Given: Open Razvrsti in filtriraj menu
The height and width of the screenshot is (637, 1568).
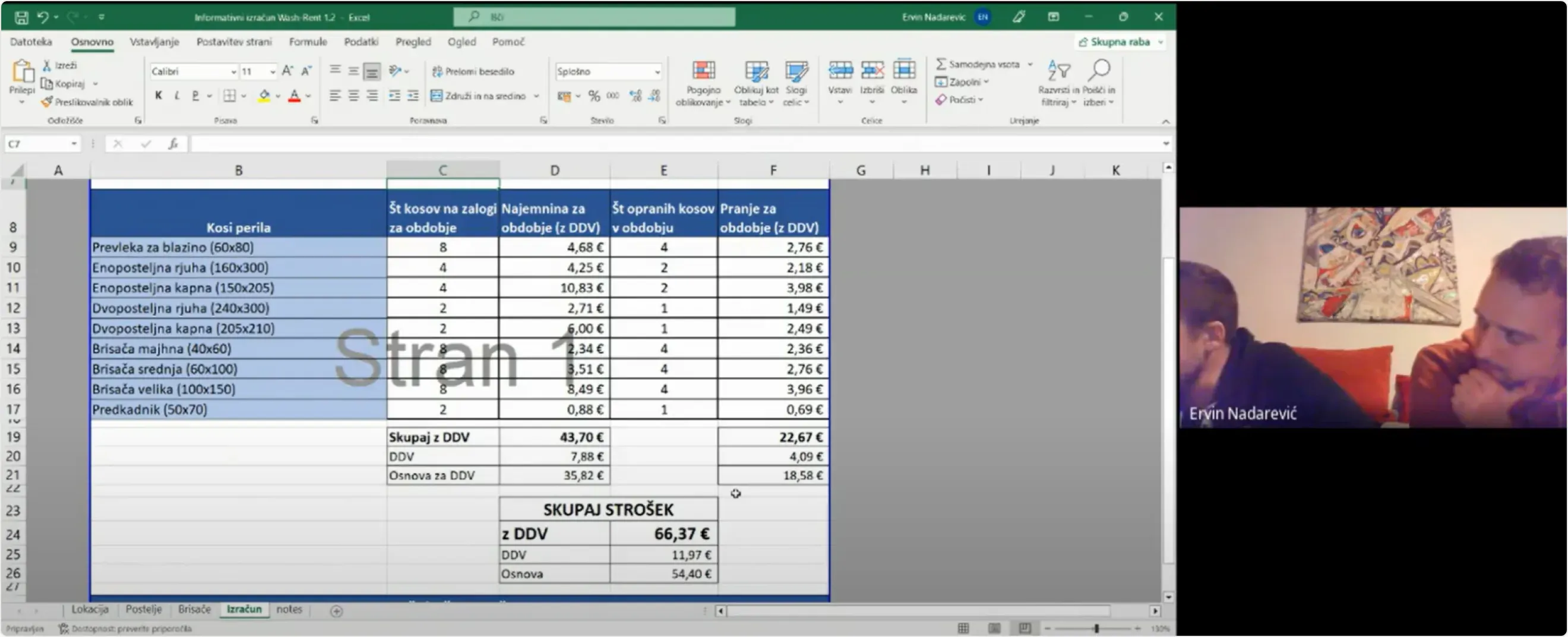Looking at the screenshot, I should 1058,83.
